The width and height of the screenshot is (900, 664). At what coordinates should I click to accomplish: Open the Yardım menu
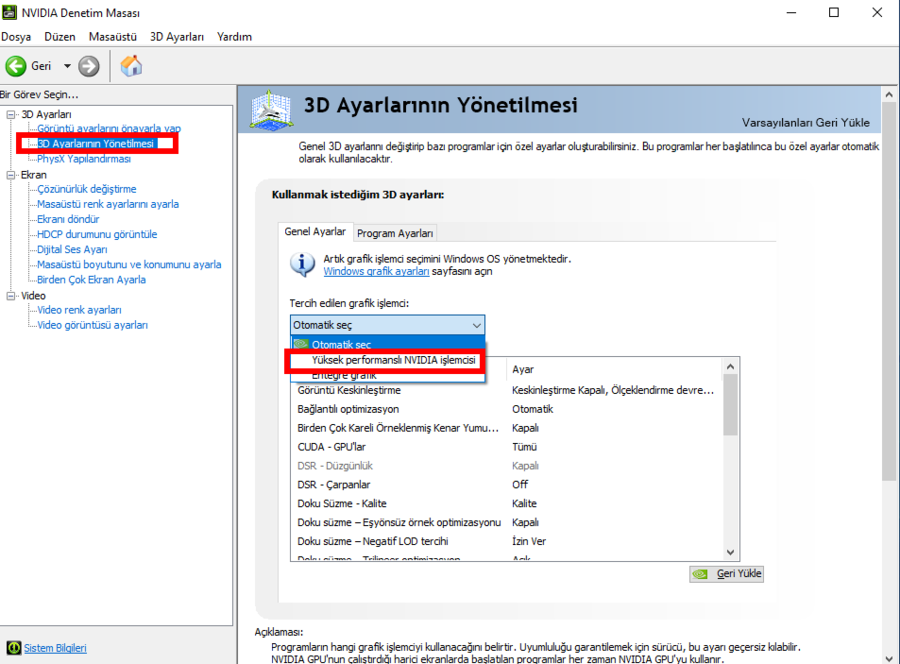[234, 37]
